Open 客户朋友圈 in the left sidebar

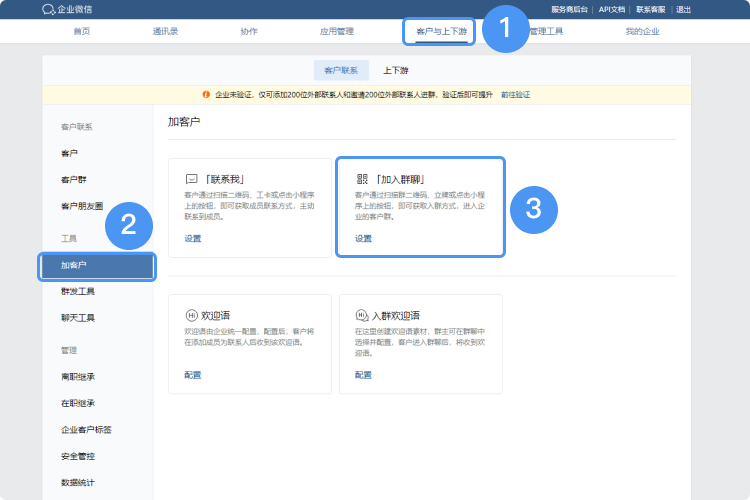coord(81,206)
